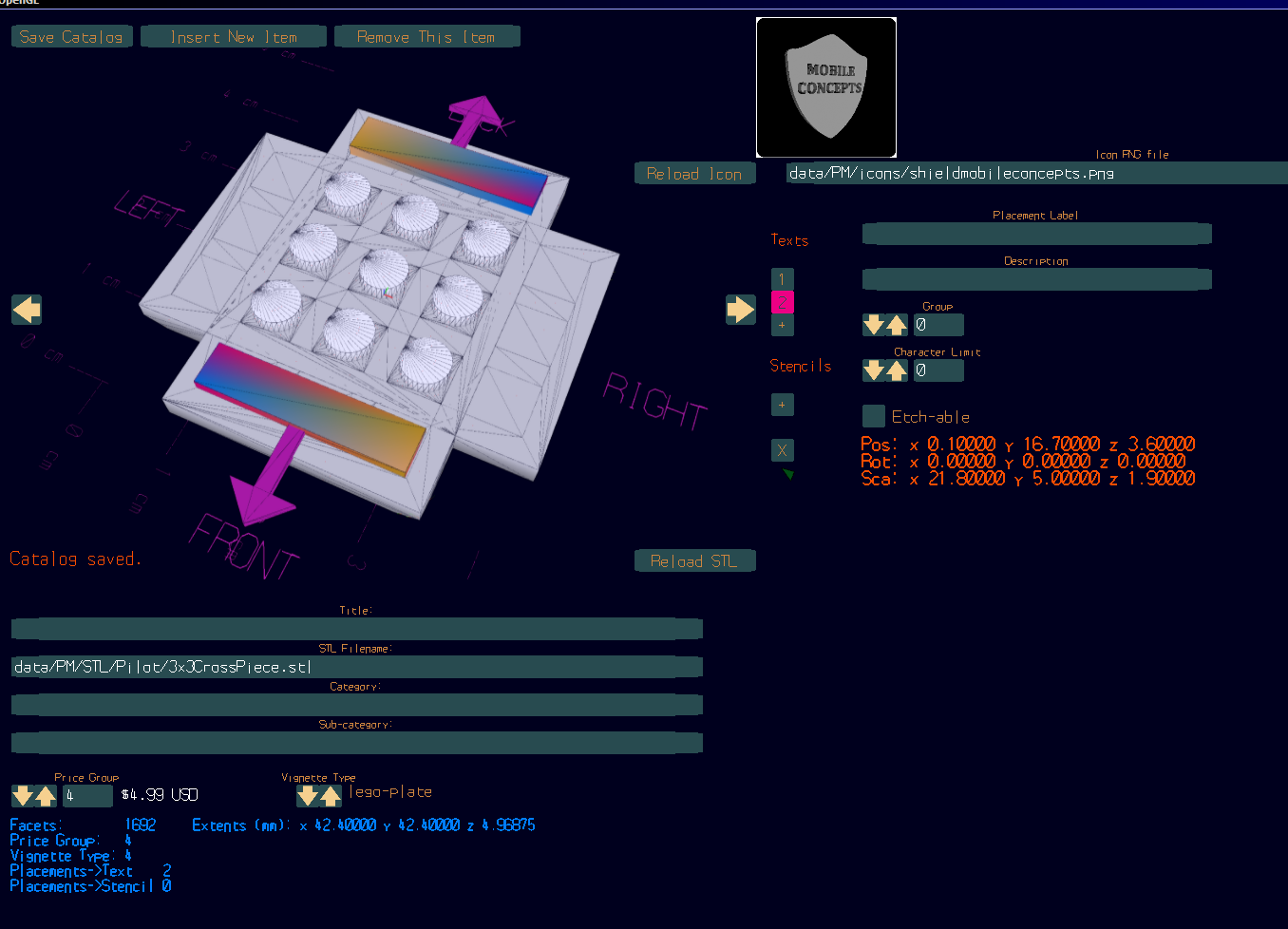Select text placement 1
This screenshot has width=1288, height=929.
point(782,279)
